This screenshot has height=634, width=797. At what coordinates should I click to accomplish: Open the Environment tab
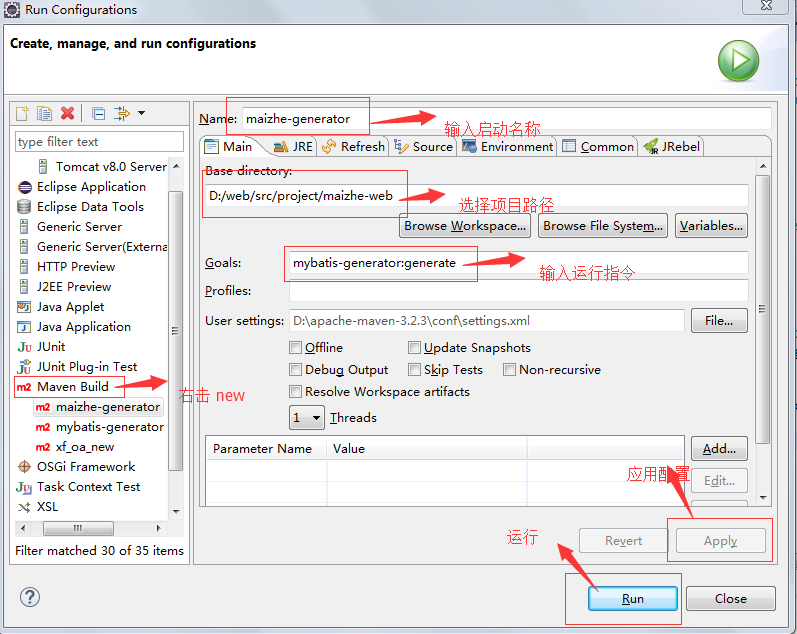[x=508, y=146]
